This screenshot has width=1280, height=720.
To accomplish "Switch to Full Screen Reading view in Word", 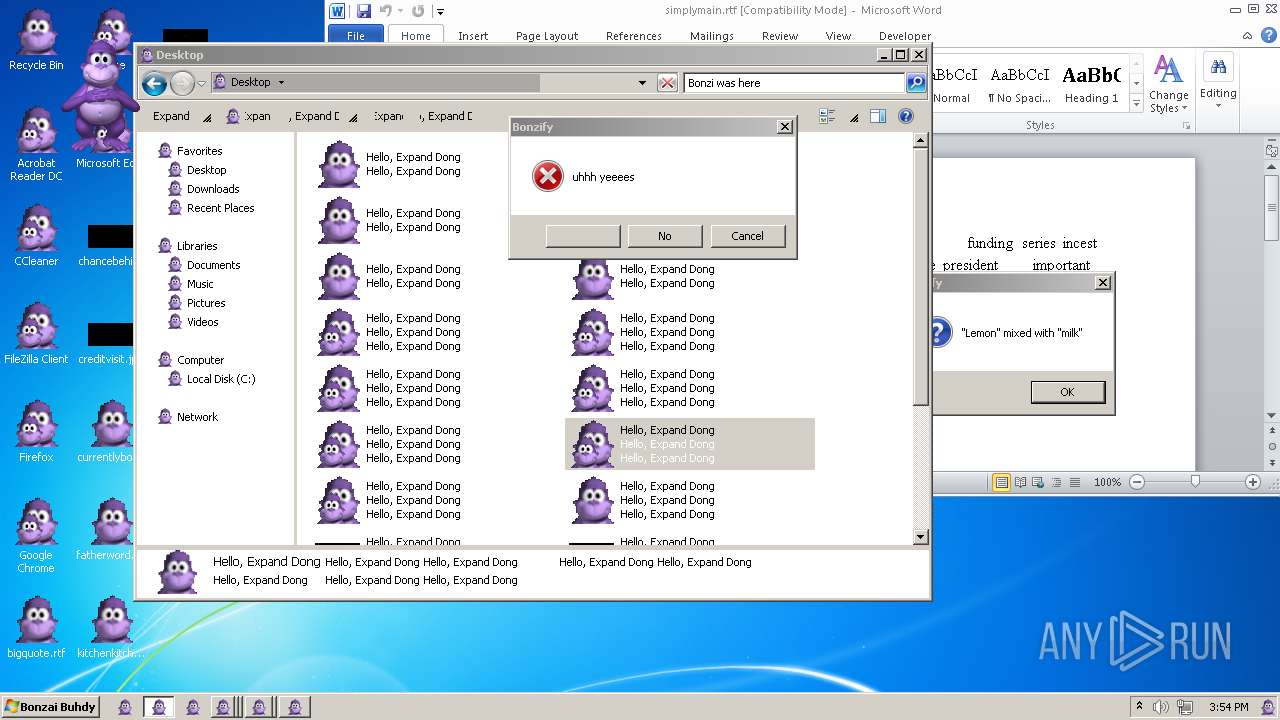I will click(x=1020, y=482).
